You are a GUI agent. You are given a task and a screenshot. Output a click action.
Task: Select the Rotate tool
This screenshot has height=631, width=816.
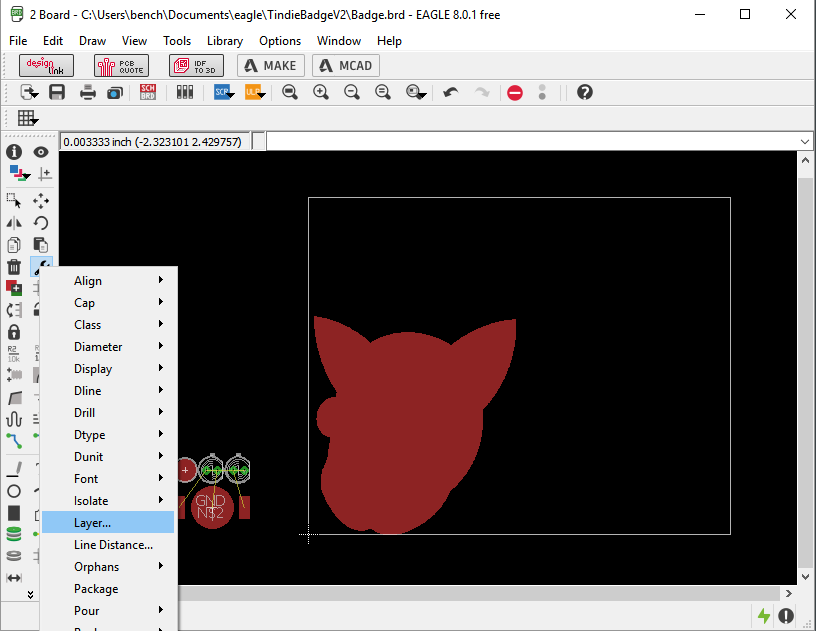click(x=41, y=223)
